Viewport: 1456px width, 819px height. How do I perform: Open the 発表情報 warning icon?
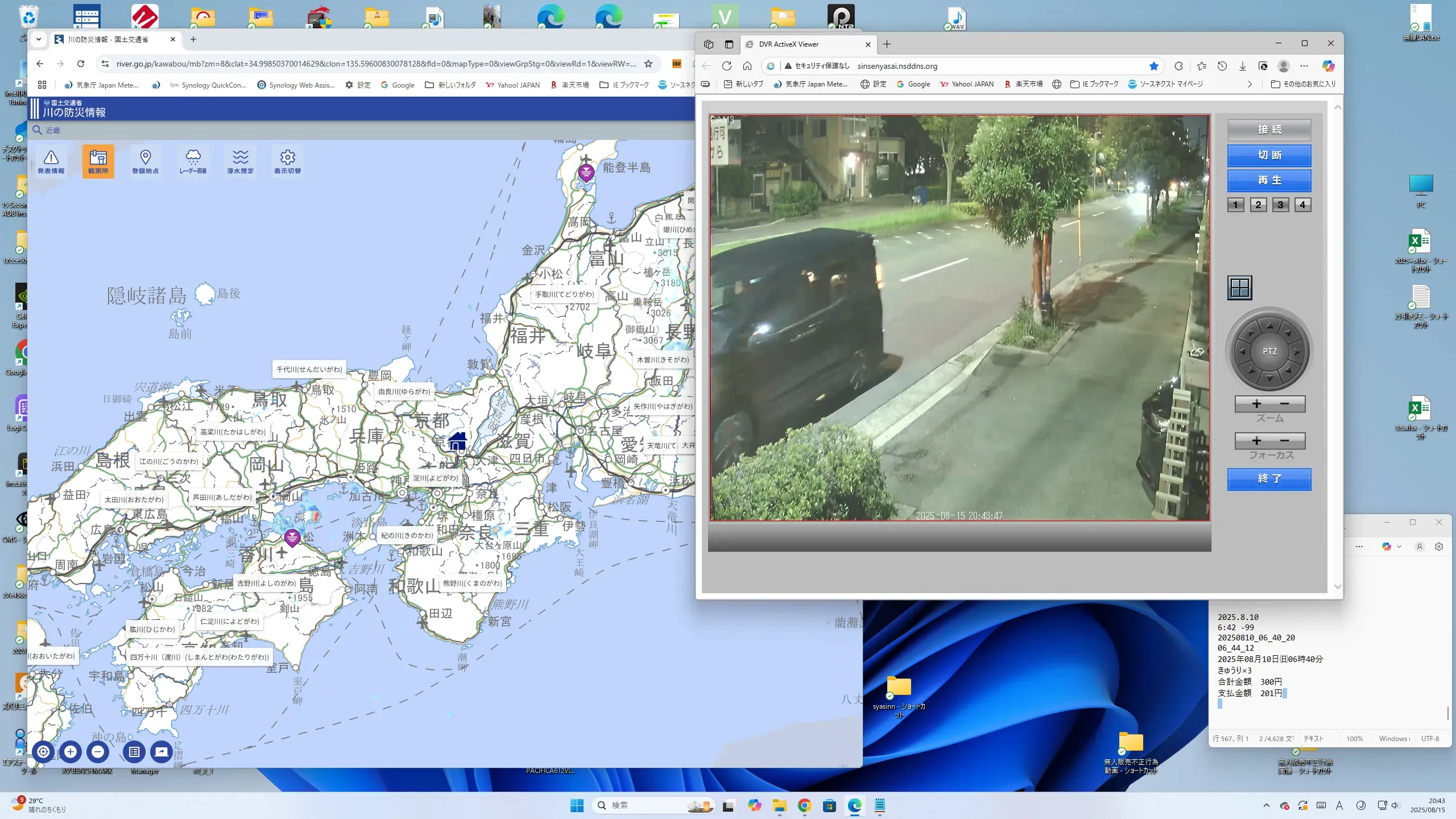pyautogui.click(x=51, y=161)
